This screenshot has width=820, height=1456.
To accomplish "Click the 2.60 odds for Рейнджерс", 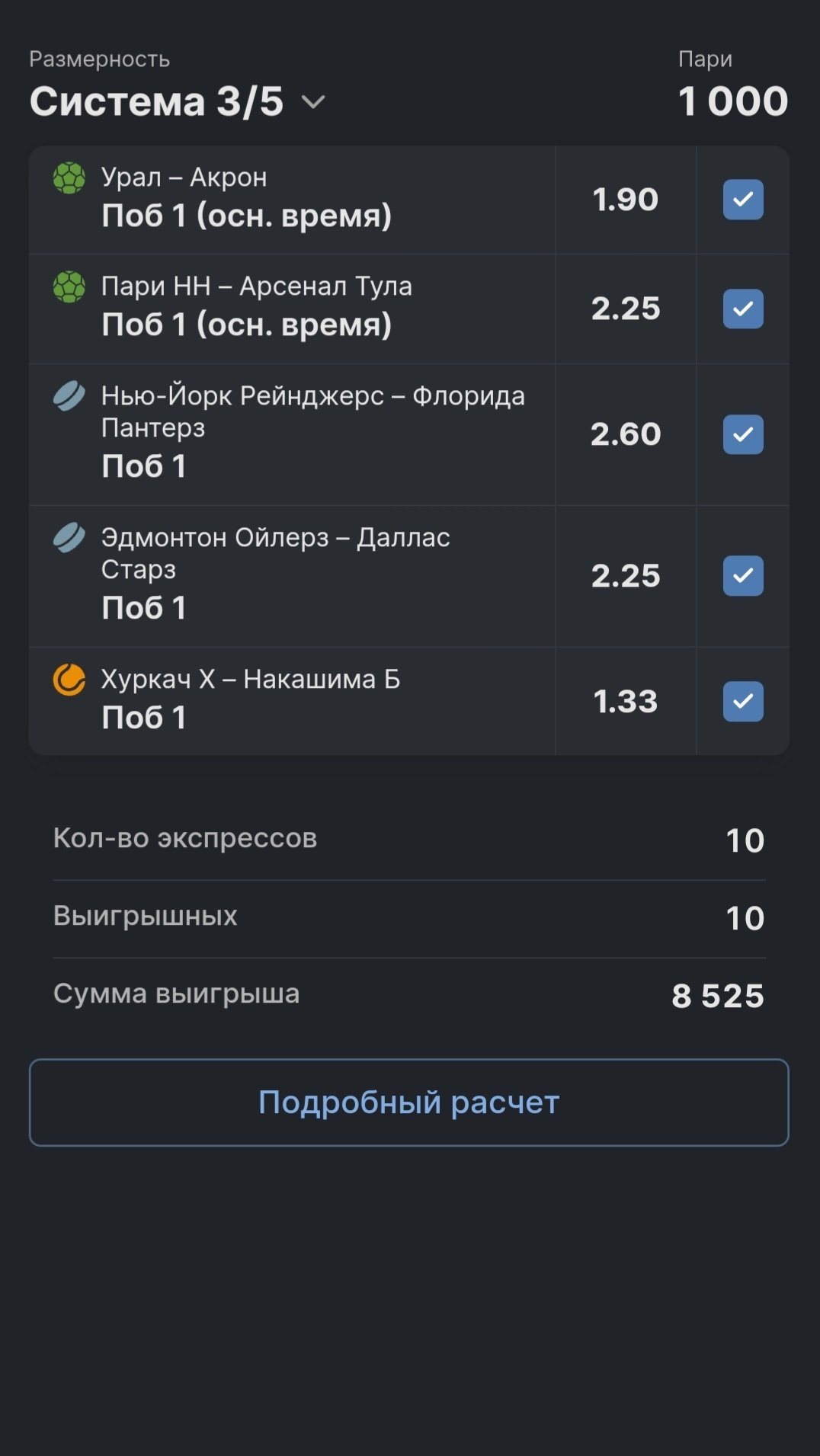I will click(x=625, y=434).
